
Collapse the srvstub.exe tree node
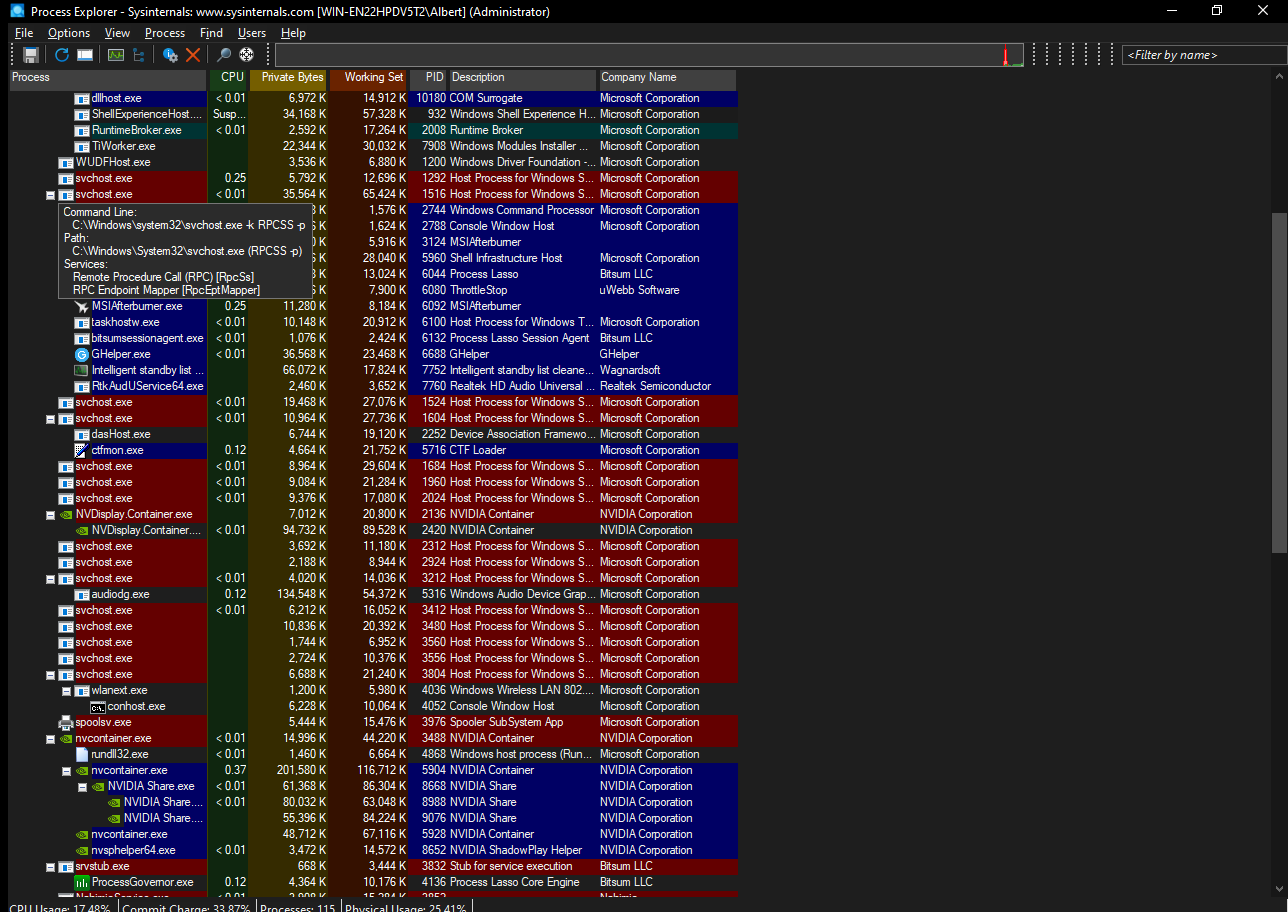[x=51, y=867]
